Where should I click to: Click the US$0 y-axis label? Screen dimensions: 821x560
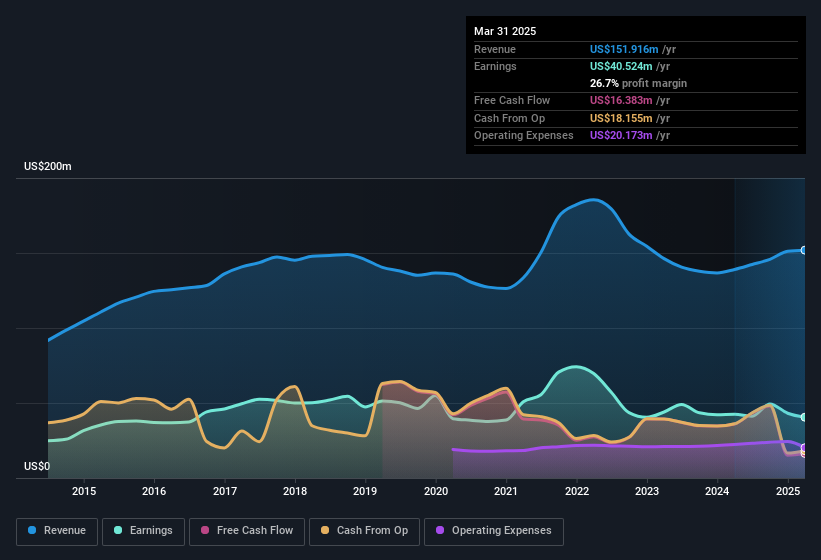click(x=37, y=466)
